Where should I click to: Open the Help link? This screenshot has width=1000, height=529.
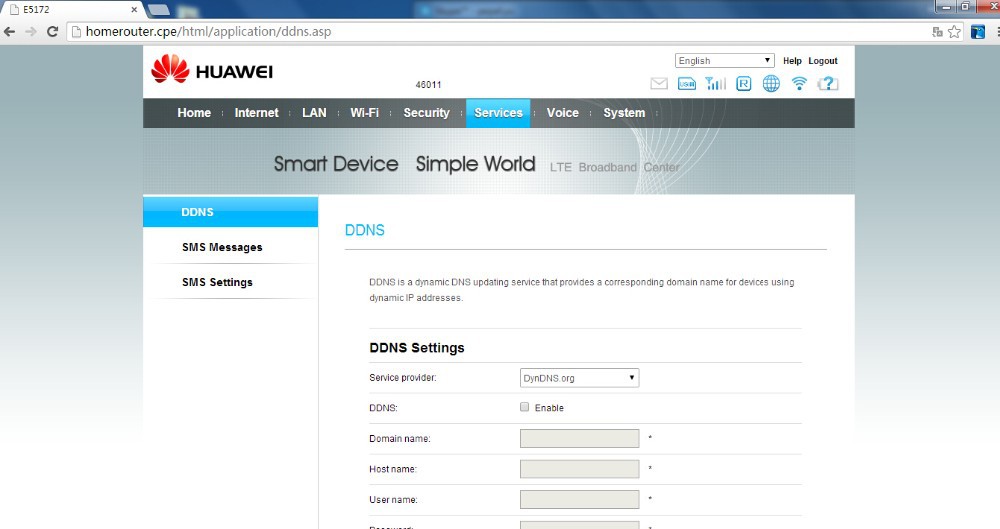click(x=792, y=61)
